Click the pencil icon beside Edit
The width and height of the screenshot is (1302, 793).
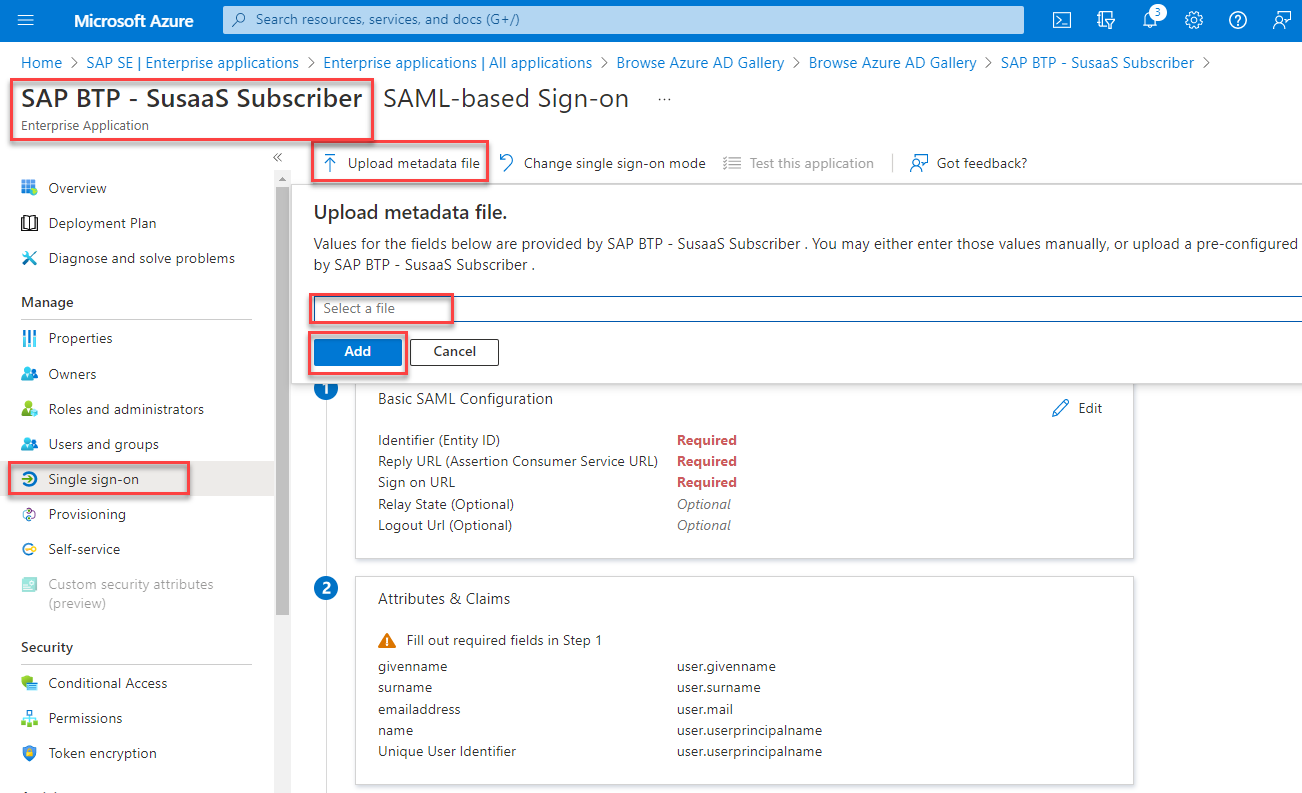tap(1061, 408)
